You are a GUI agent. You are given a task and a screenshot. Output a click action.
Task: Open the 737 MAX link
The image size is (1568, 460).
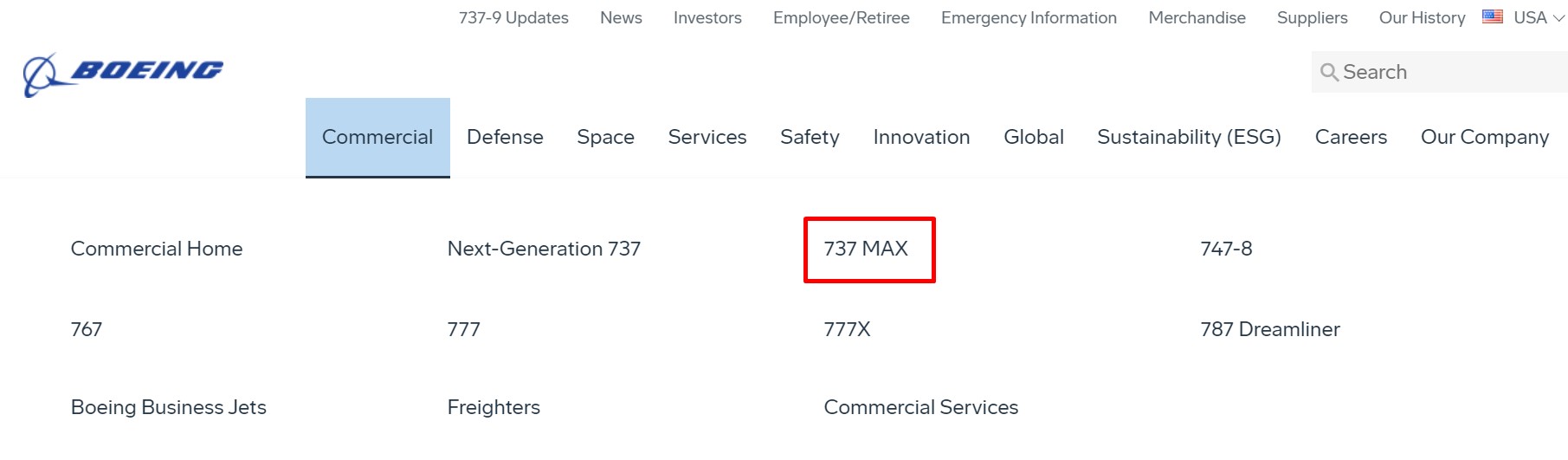[x=866, y=249]
